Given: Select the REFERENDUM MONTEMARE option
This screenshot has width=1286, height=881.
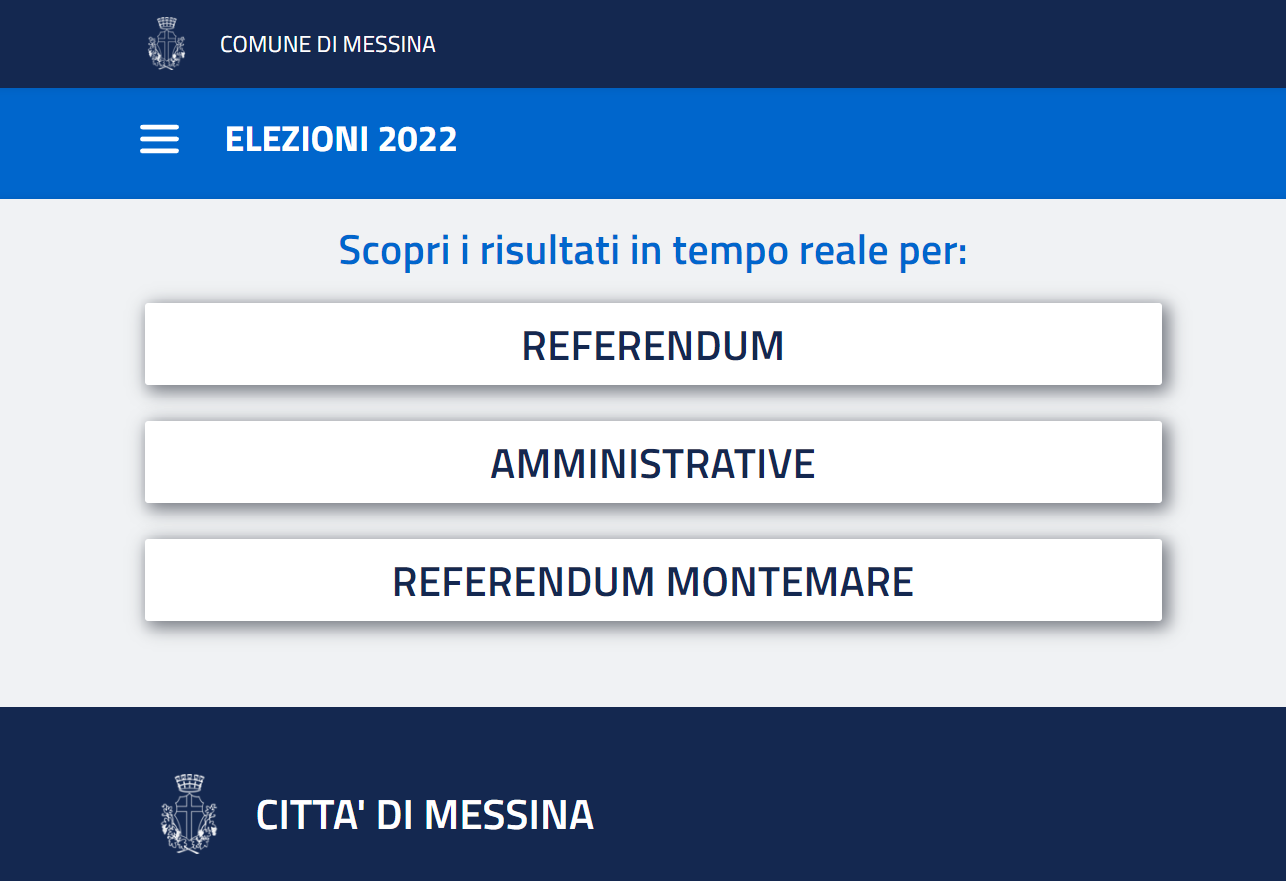Looking at the screenshot, I should click(653, 579).
